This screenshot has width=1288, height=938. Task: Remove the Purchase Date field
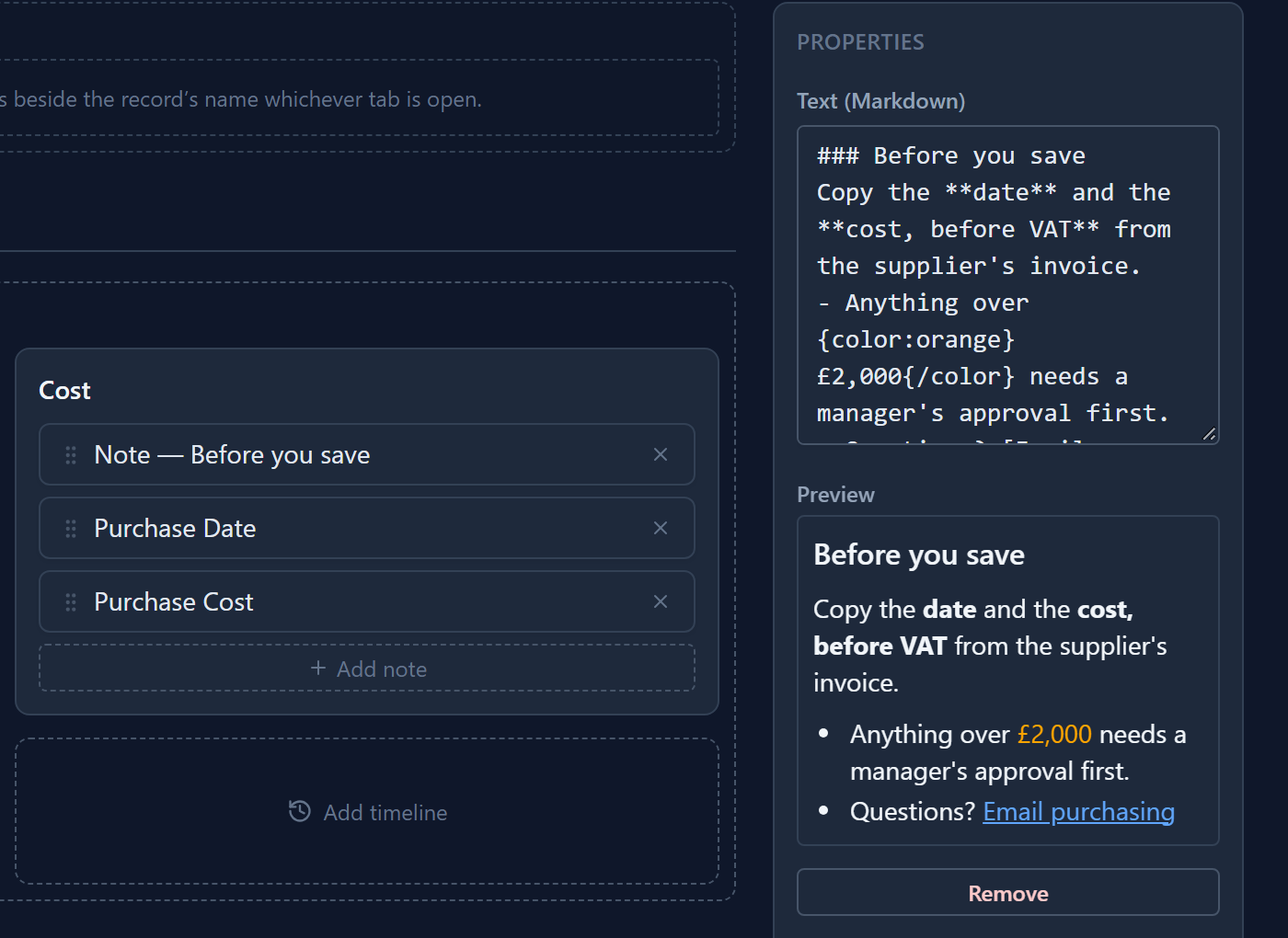coord(661,528)
